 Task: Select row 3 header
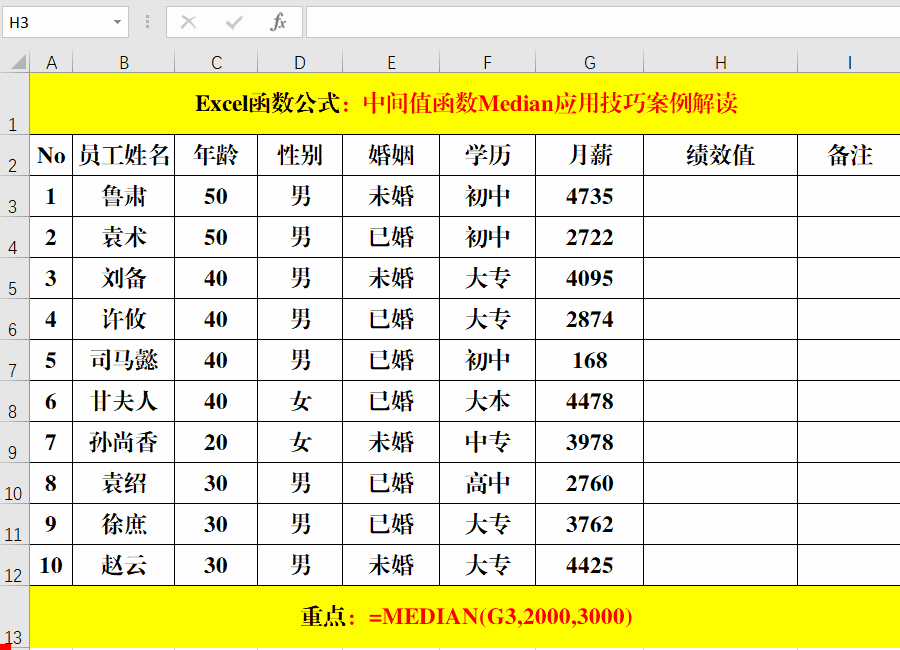[x=14, y=196]
